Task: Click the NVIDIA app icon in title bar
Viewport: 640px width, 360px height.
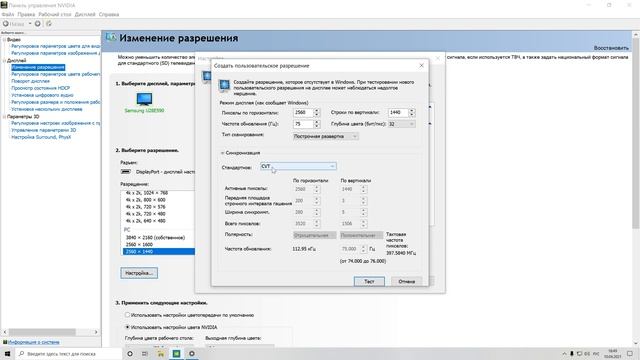Action: coord(4,5)
